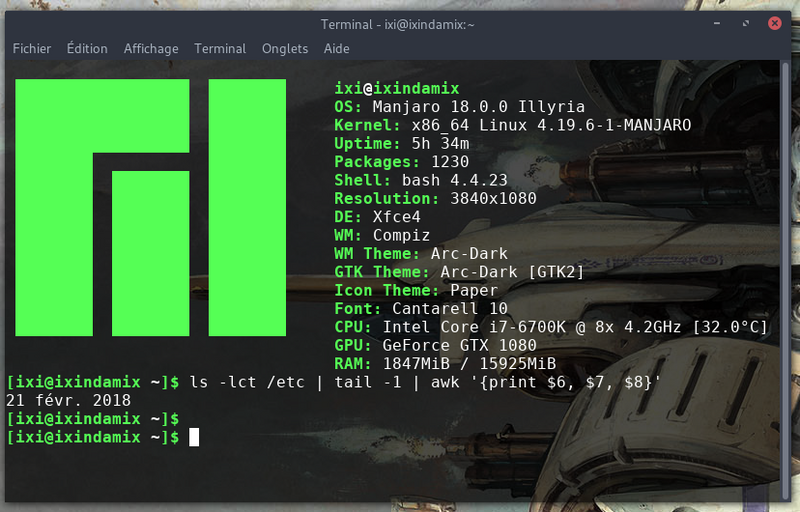Click the Icon Theme 'Paper' line

416,290
